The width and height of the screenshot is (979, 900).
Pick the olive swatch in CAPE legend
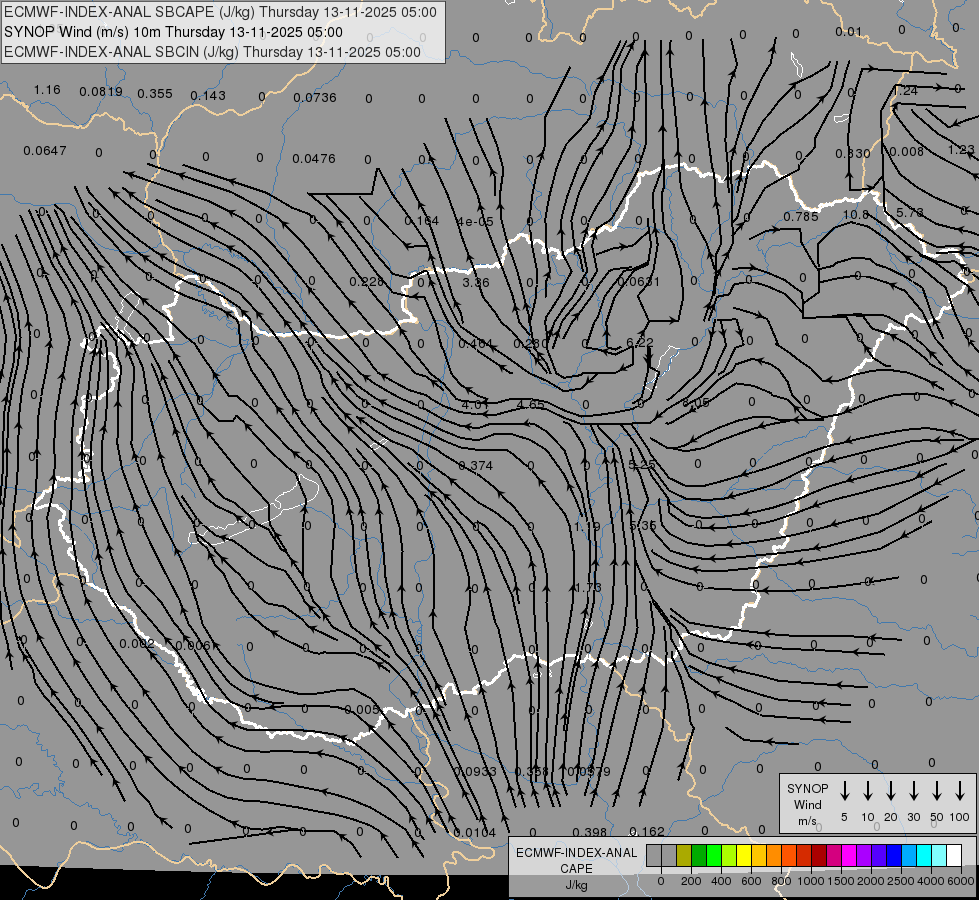[684, 855]
